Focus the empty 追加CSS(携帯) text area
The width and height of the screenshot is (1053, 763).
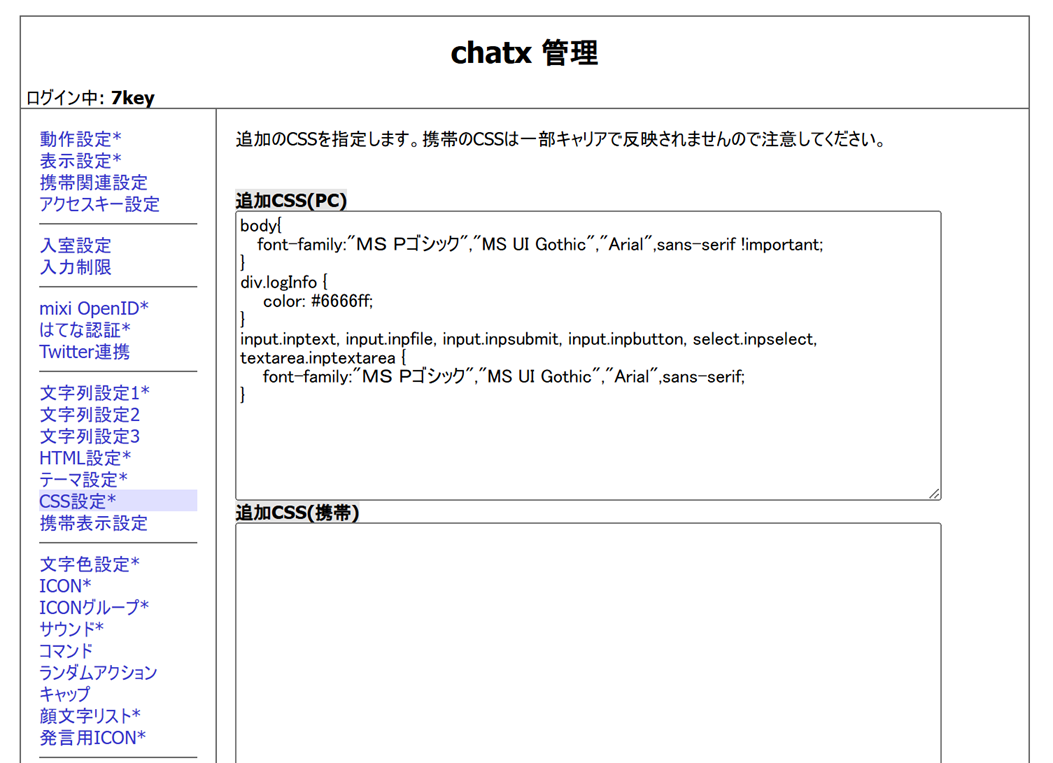pyautogui.click(x=588, y=640)
